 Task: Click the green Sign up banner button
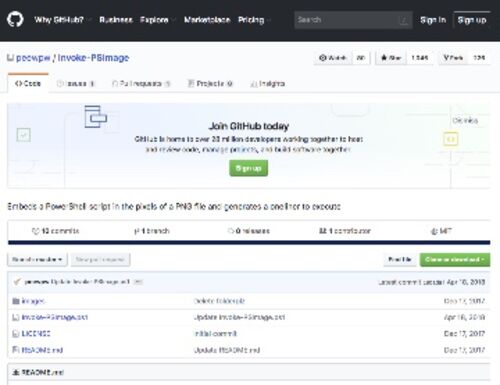pos(248,168)
